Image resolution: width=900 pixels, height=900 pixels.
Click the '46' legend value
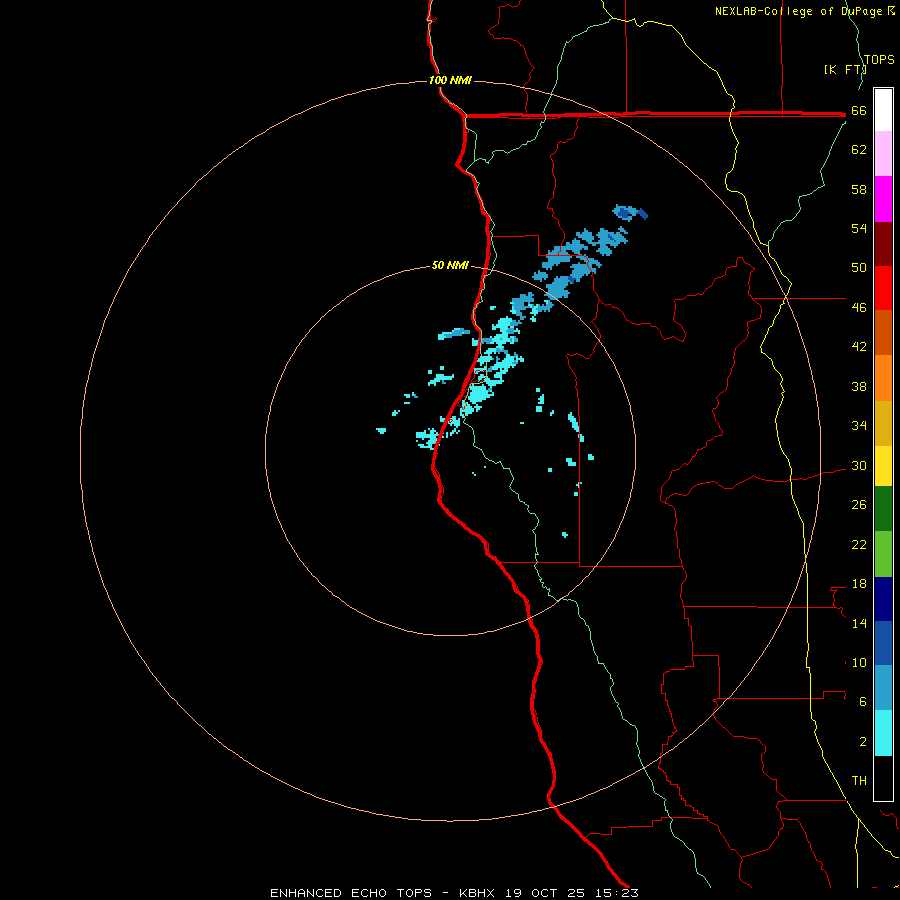(859, 308)
